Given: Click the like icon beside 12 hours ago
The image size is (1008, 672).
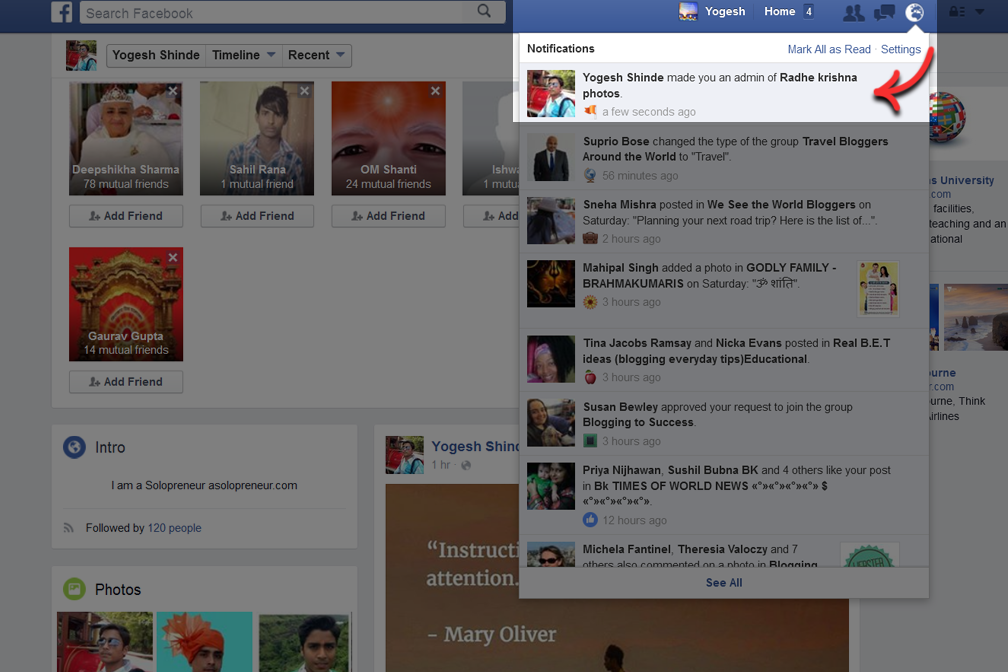Looking at the screenshot, I should tap(590, 520).
